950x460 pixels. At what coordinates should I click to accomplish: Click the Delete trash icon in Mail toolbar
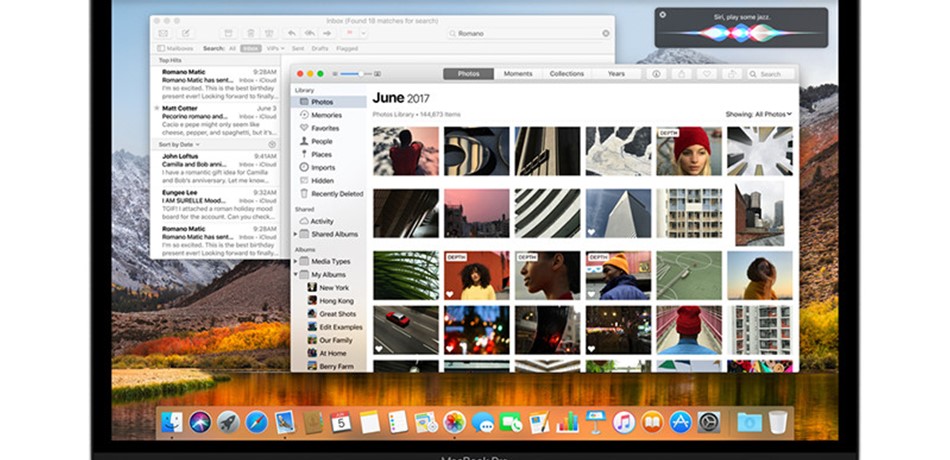click(x=250, y=33)
